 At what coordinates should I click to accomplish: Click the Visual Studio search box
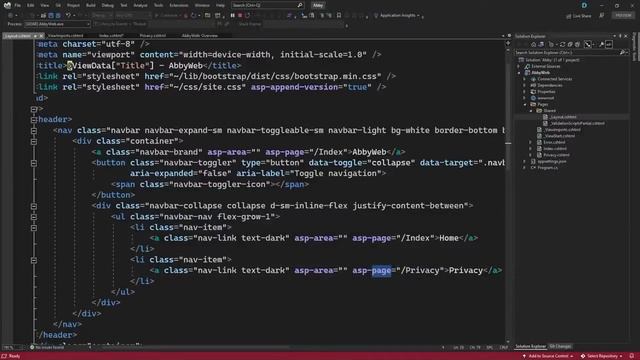[x=267, y=5]
